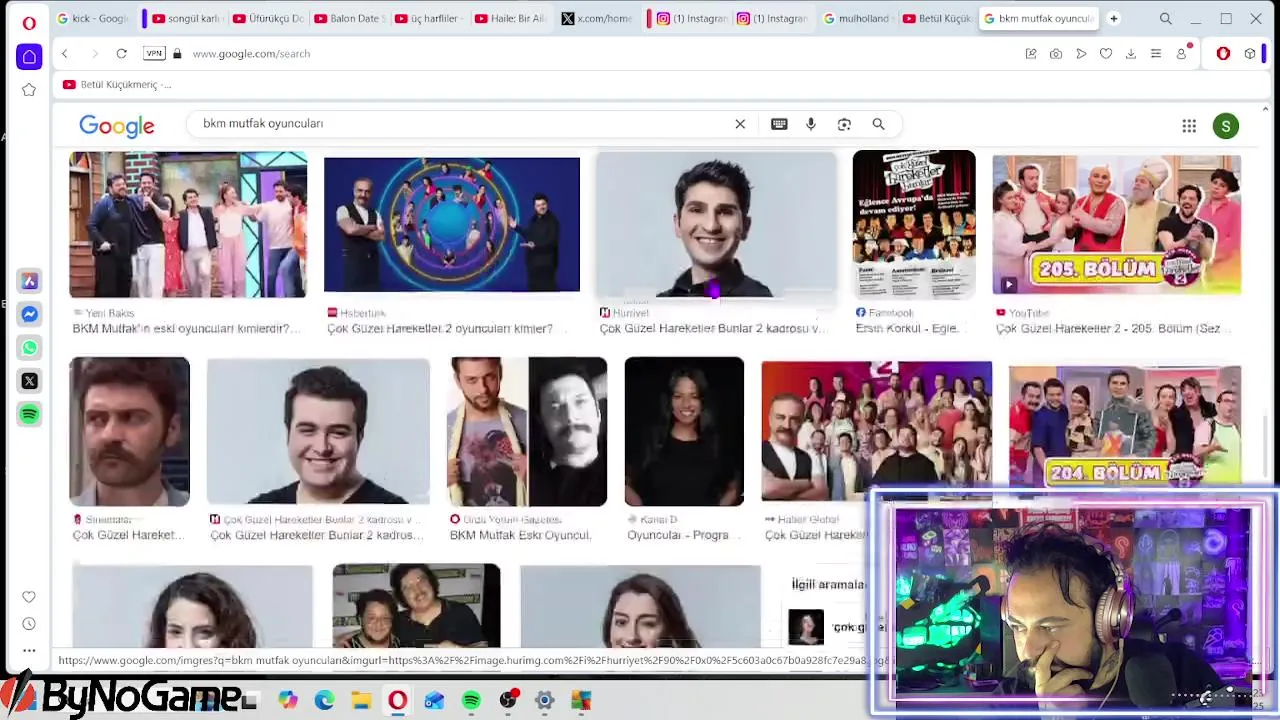Screen dimensions: 1280x720
Task: Open the 205. Bölüm YouTube thumbnail
Action: coord(1117,224)
